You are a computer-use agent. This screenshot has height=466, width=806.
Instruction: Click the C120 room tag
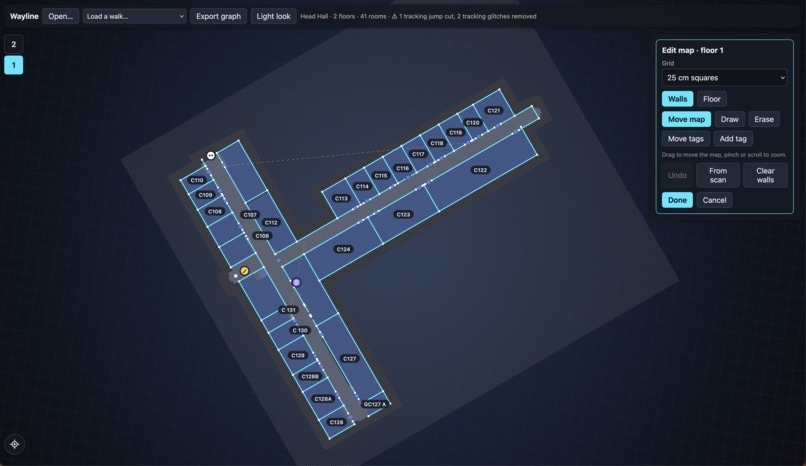point(472,123)
